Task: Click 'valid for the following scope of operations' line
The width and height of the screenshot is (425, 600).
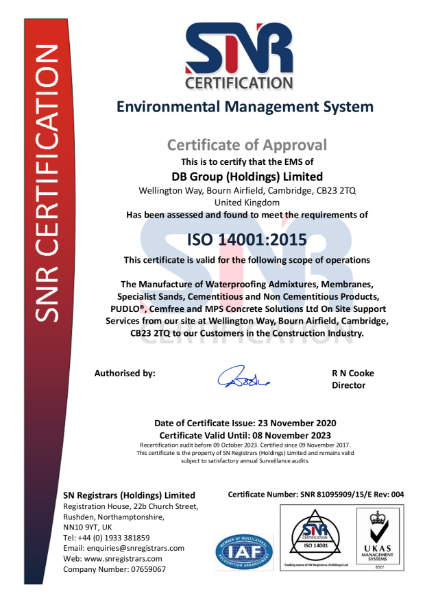Action: pyautogui.click(x=247, y=260)
